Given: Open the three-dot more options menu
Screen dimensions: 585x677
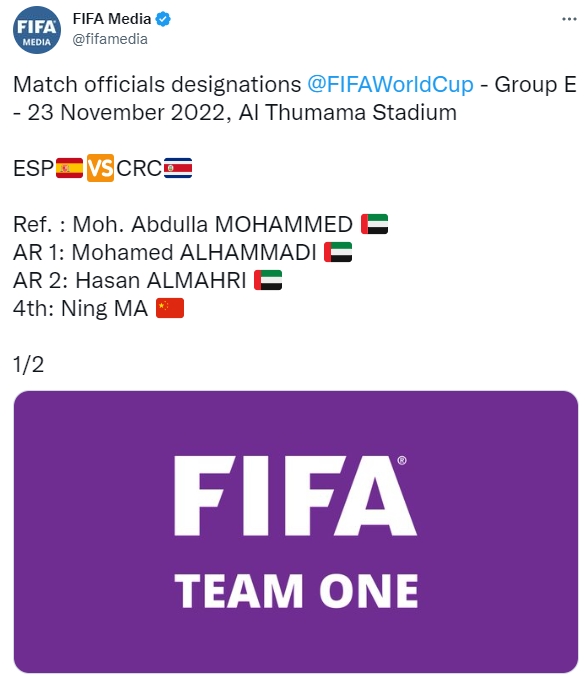Looking at the screenshot, I should (569, 19).
